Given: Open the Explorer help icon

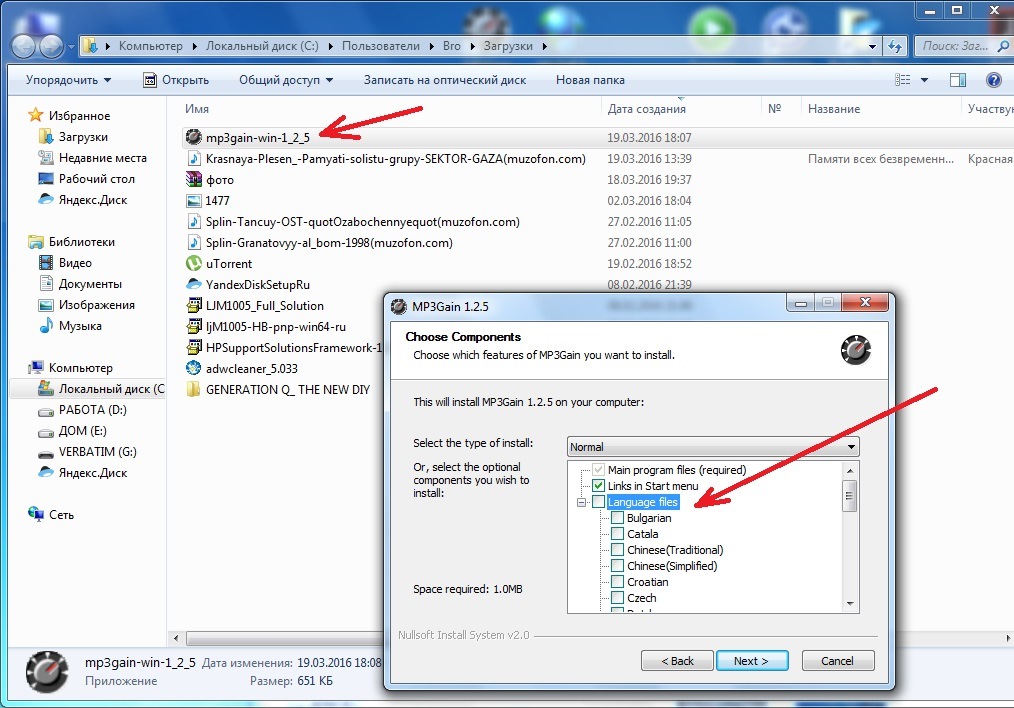Looking at the screenshot, I should coord(993,80).
